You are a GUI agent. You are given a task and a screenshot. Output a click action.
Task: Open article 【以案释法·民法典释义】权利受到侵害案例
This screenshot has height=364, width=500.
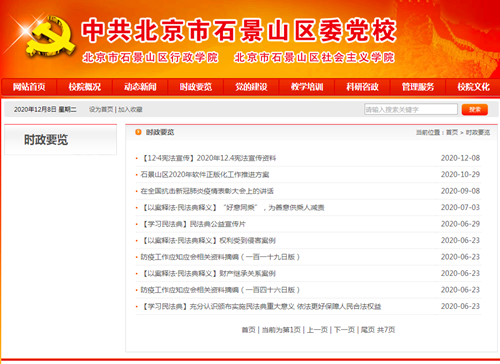[208, 241]
